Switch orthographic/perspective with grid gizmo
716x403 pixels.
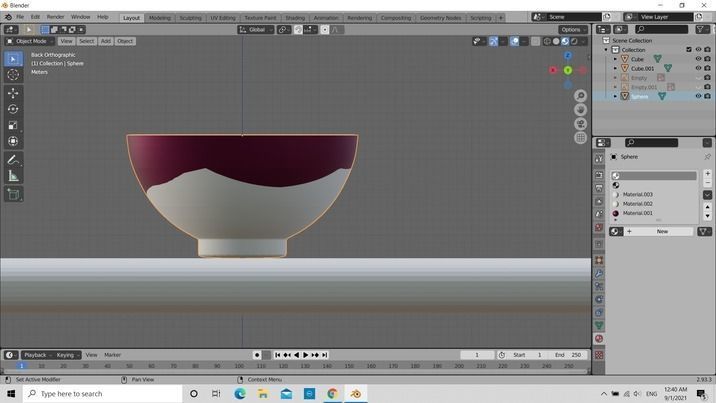tap(580, 137)
